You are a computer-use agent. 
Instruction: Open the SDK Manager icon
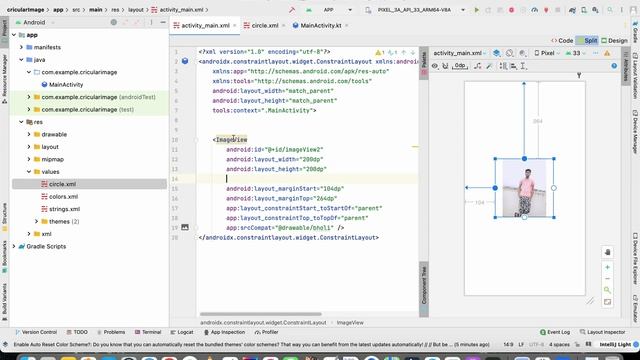(596, 10)
